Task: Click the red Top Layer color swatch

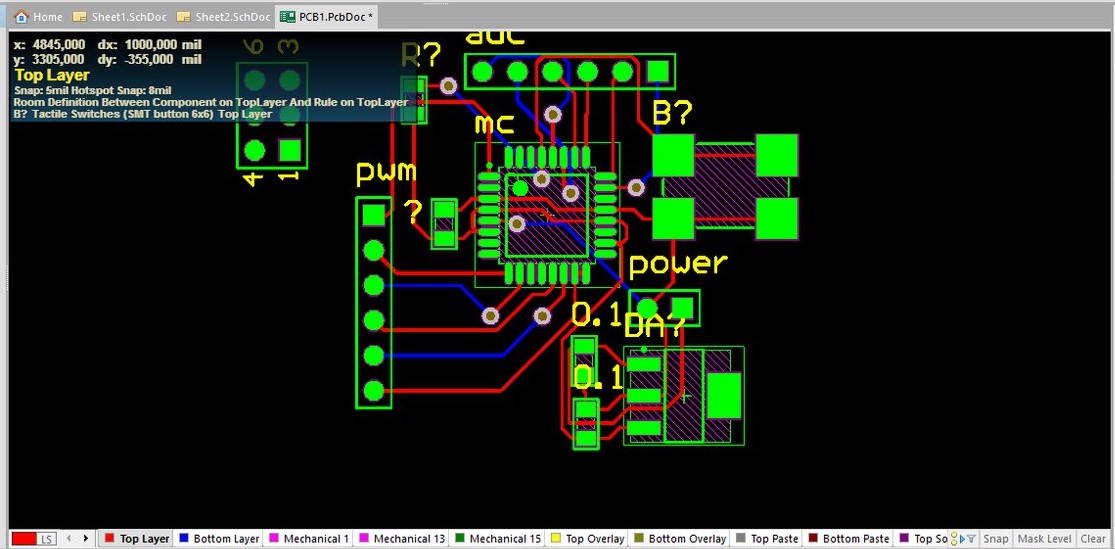Action: pyautogui.click(x=110, y=538)
